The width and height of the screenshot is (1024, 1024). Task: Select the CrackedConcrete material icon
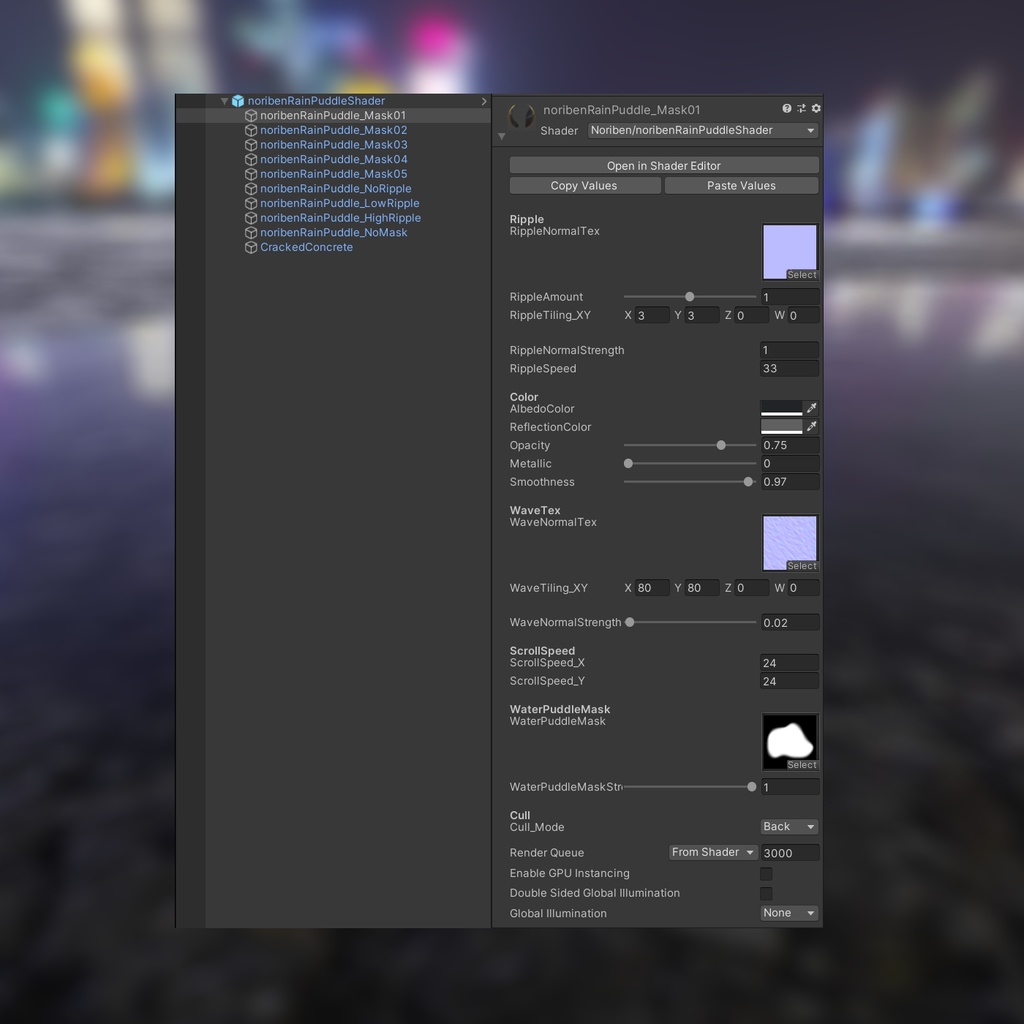251,248
